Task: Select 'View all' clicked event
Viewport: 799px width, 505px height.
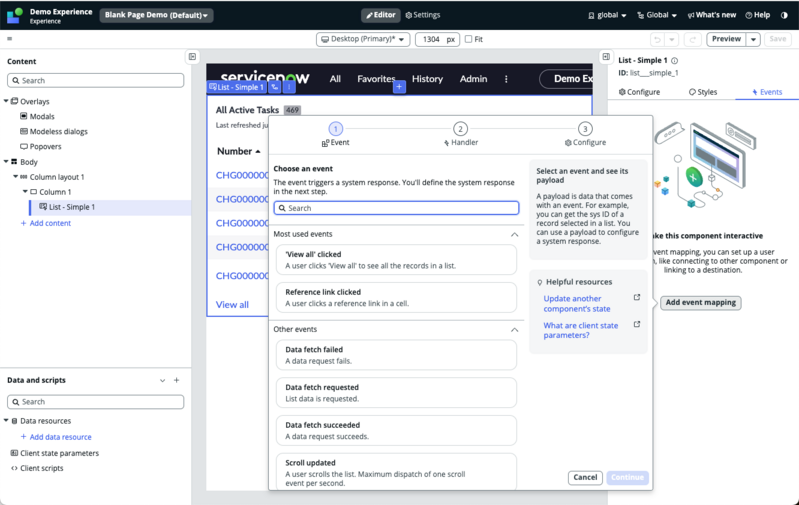Action: coord(396,260)
